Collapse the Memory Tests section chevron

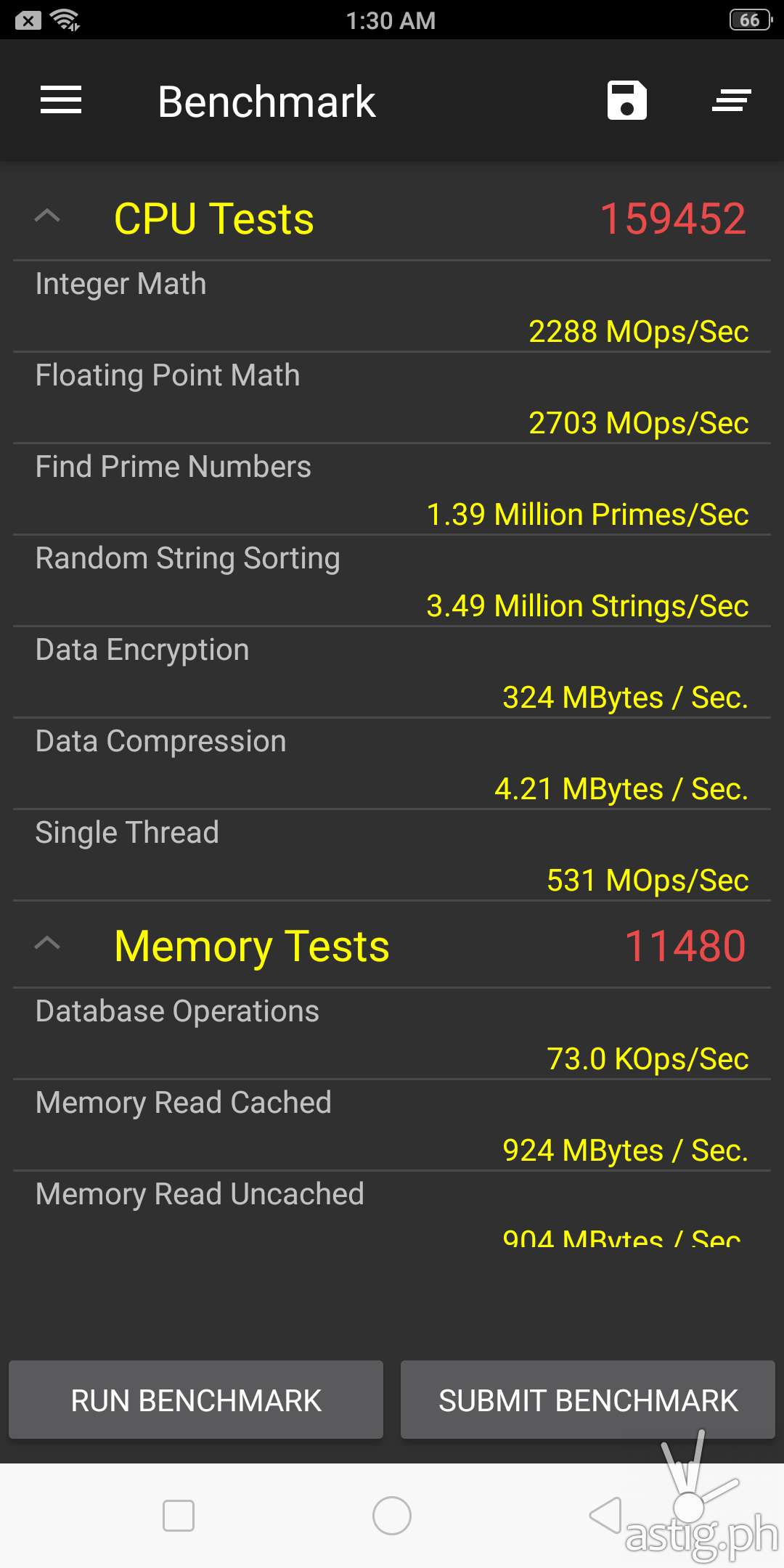click(48, 944)
